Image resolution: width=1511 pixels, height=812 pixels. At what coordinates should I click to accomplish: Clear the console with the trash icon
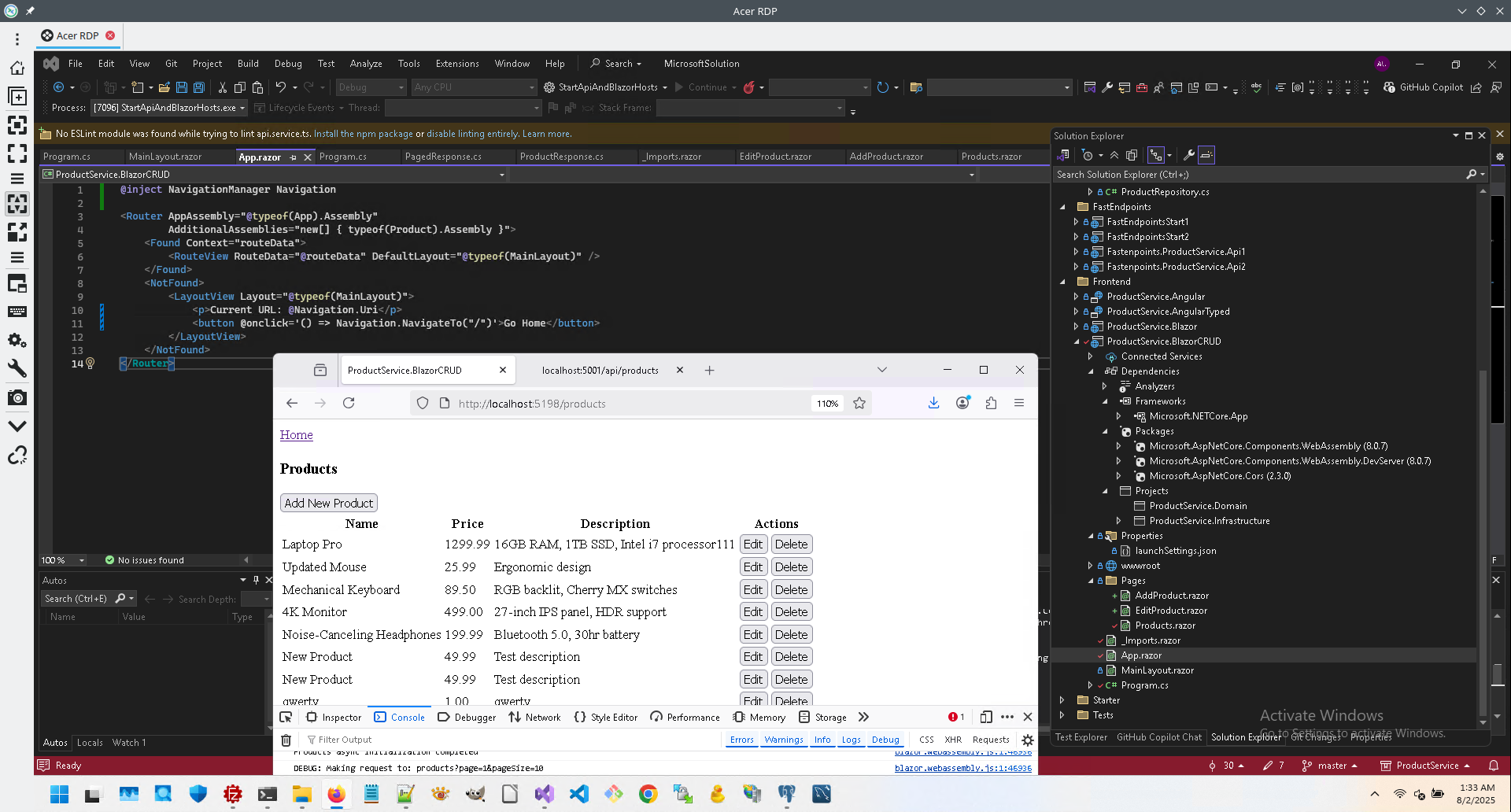(286, 740)
